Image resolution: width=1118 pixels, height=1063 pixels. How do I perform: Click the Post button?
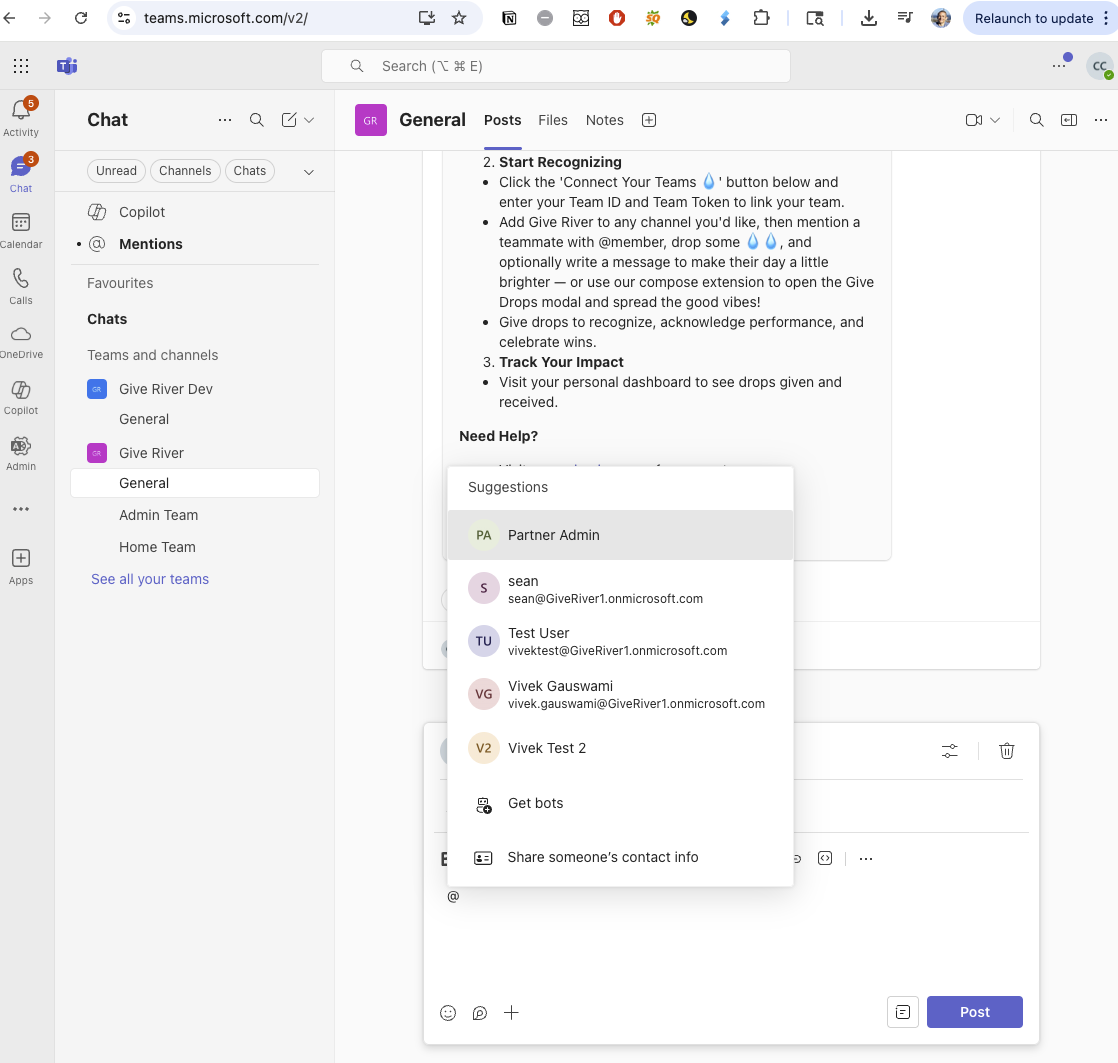975,1012
